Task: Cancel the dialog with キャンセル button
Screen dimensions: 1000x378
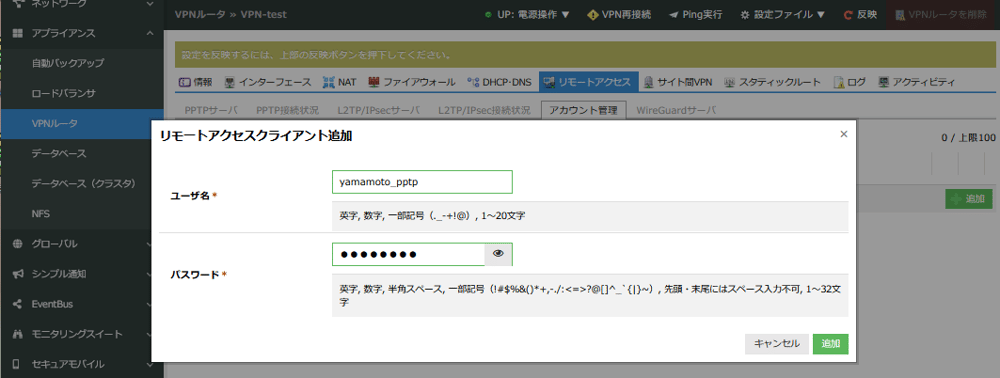Action: [x=777, y=344]
